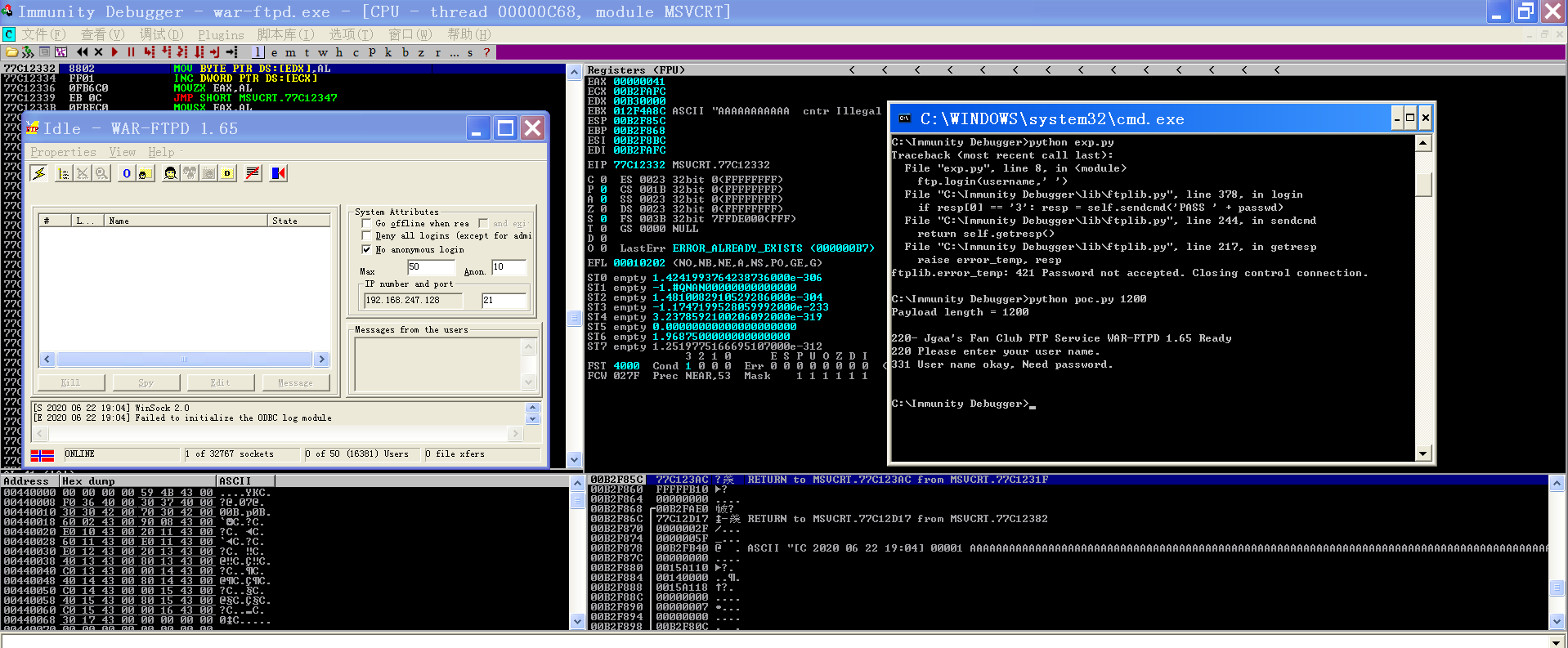Click the Trace over toolbar icon
This screenshot has width=1568, height=648.
coord(199,52)
